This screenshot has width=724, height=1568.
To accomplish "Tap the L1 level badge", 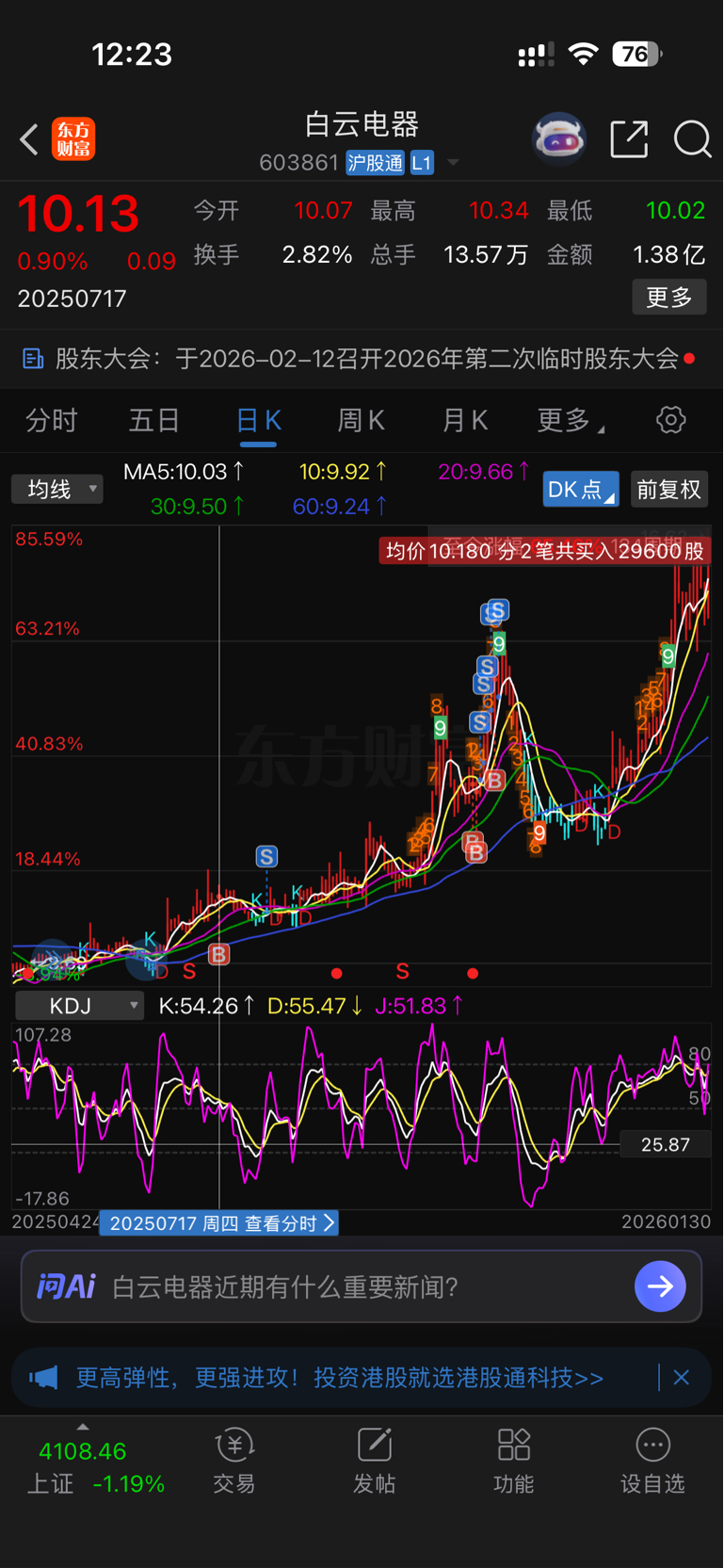I will point(421,163).
